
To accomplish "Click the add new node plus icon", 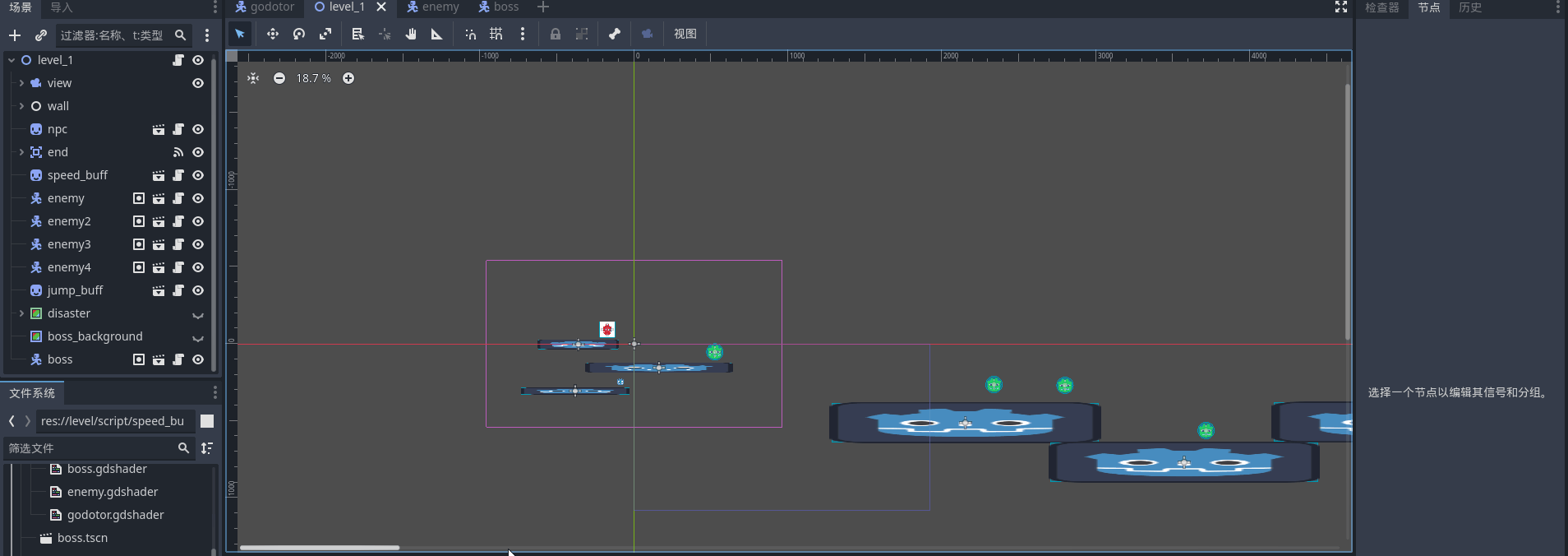I will pyautogui.click(x=15, y=35).
